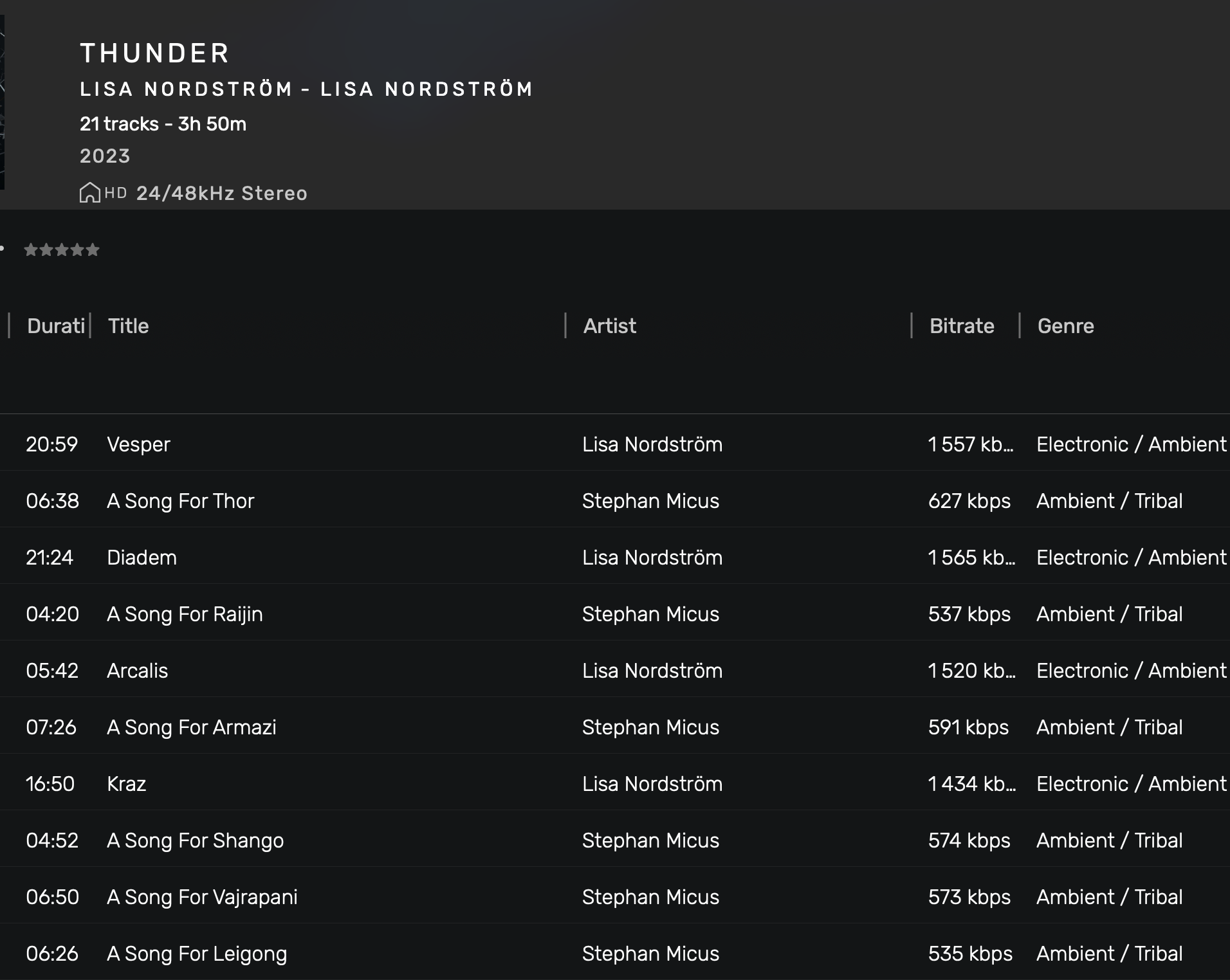This screenshot has height=980, width=1230.
Task: Click the 537 kbps bitrate value
Action: (x=969, y=614)
